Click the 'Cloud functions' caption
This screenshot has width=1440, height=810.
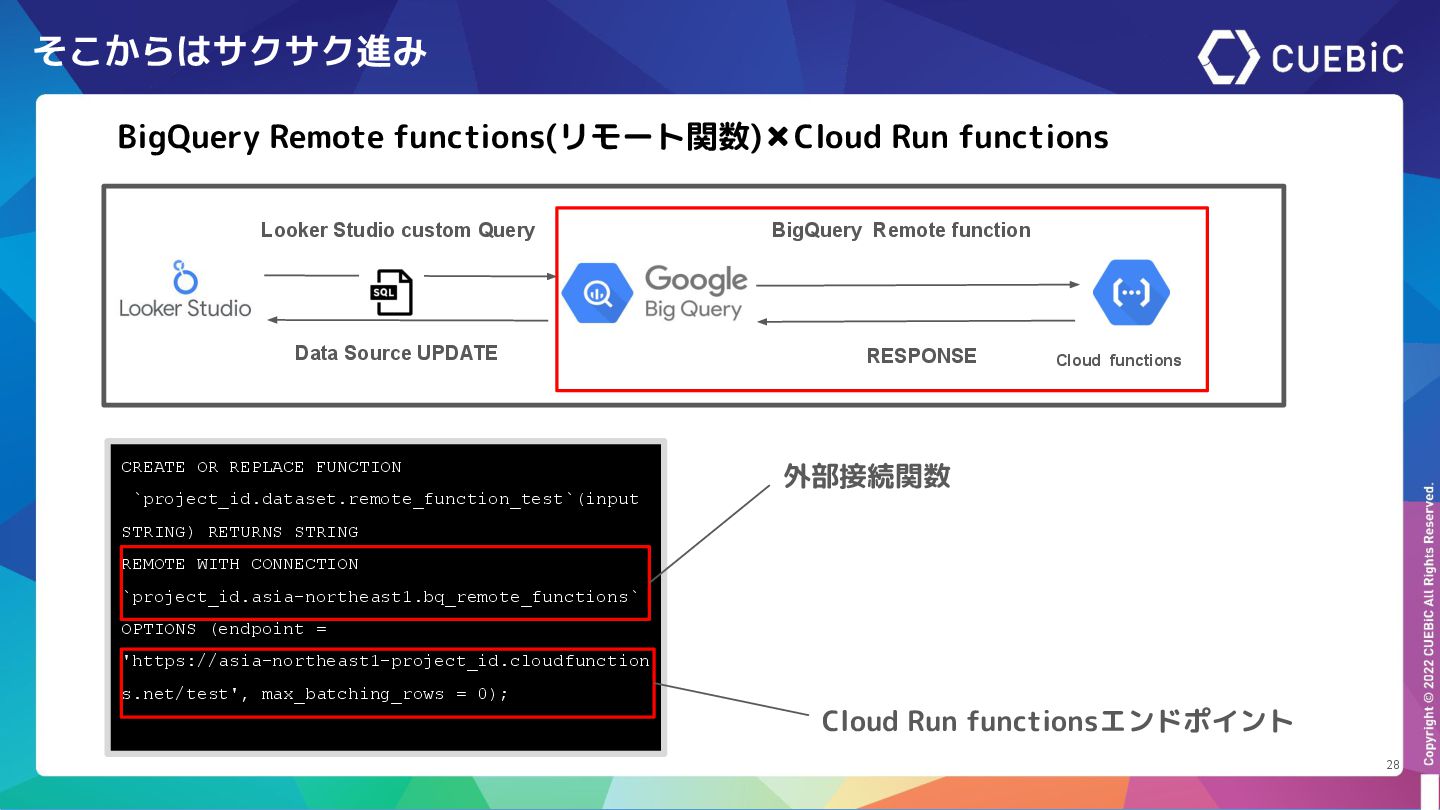click(1119, 360)
